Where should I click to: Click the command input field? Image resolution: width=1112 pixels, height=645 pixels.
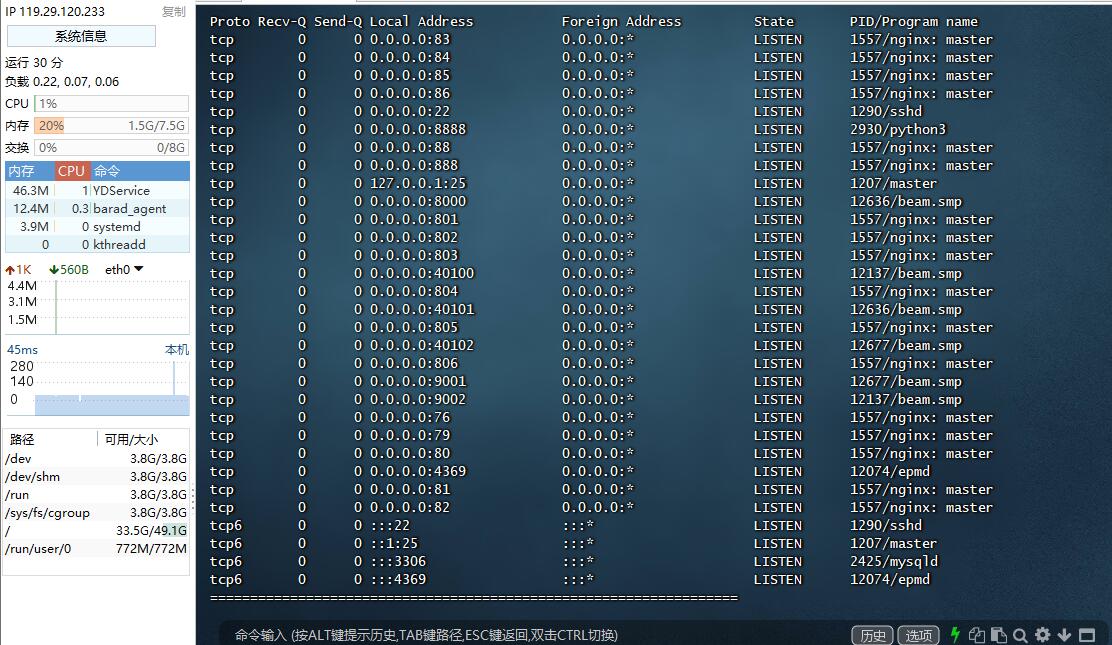coord(532,635)
